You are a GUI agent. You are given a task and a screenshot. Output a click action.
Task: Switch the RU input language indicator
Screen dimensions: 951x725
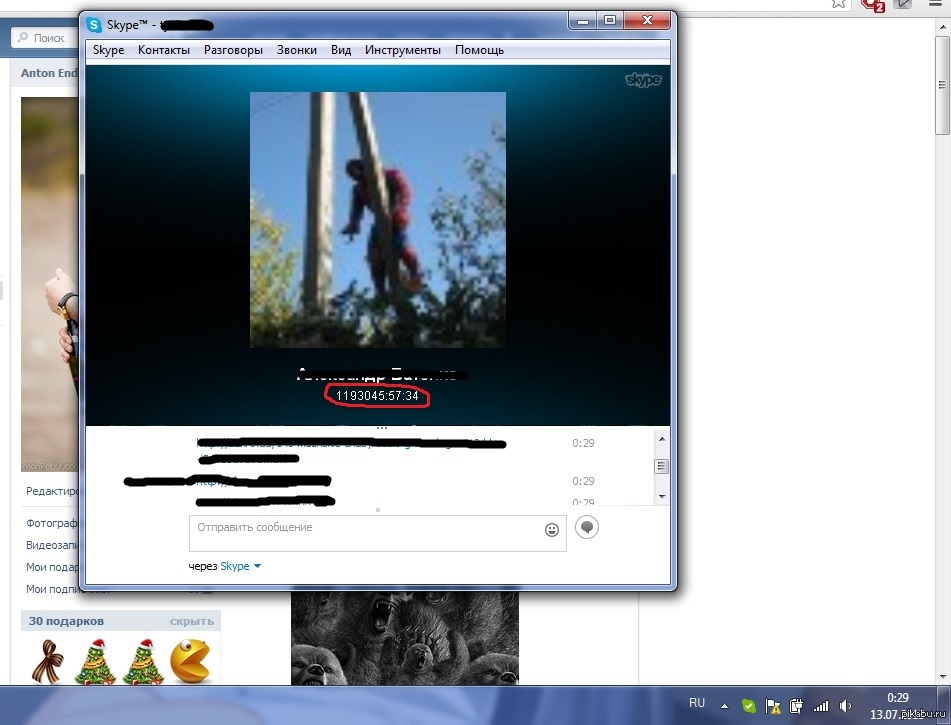click(x=697, y=703)
